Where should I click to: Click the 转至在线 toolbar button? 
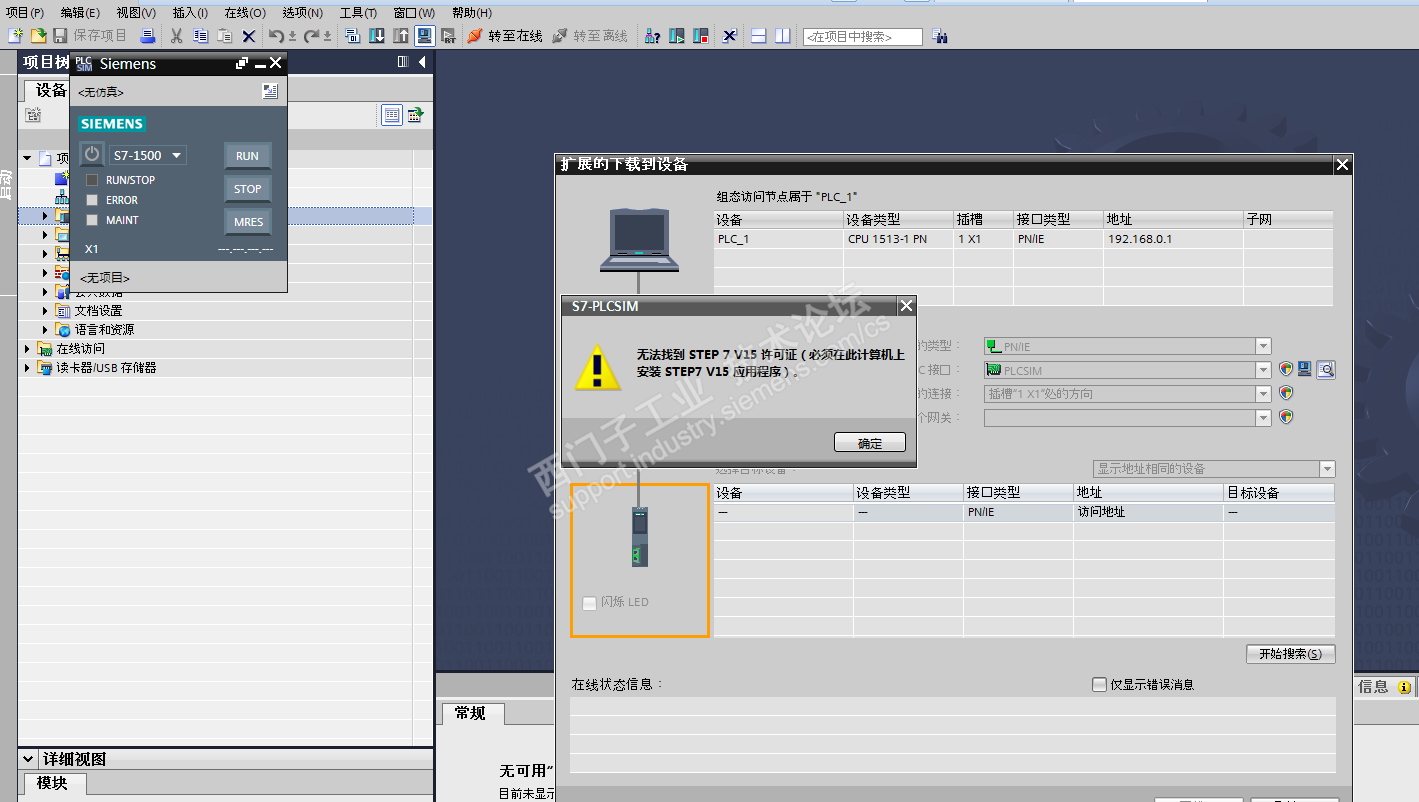coord(504,36)
